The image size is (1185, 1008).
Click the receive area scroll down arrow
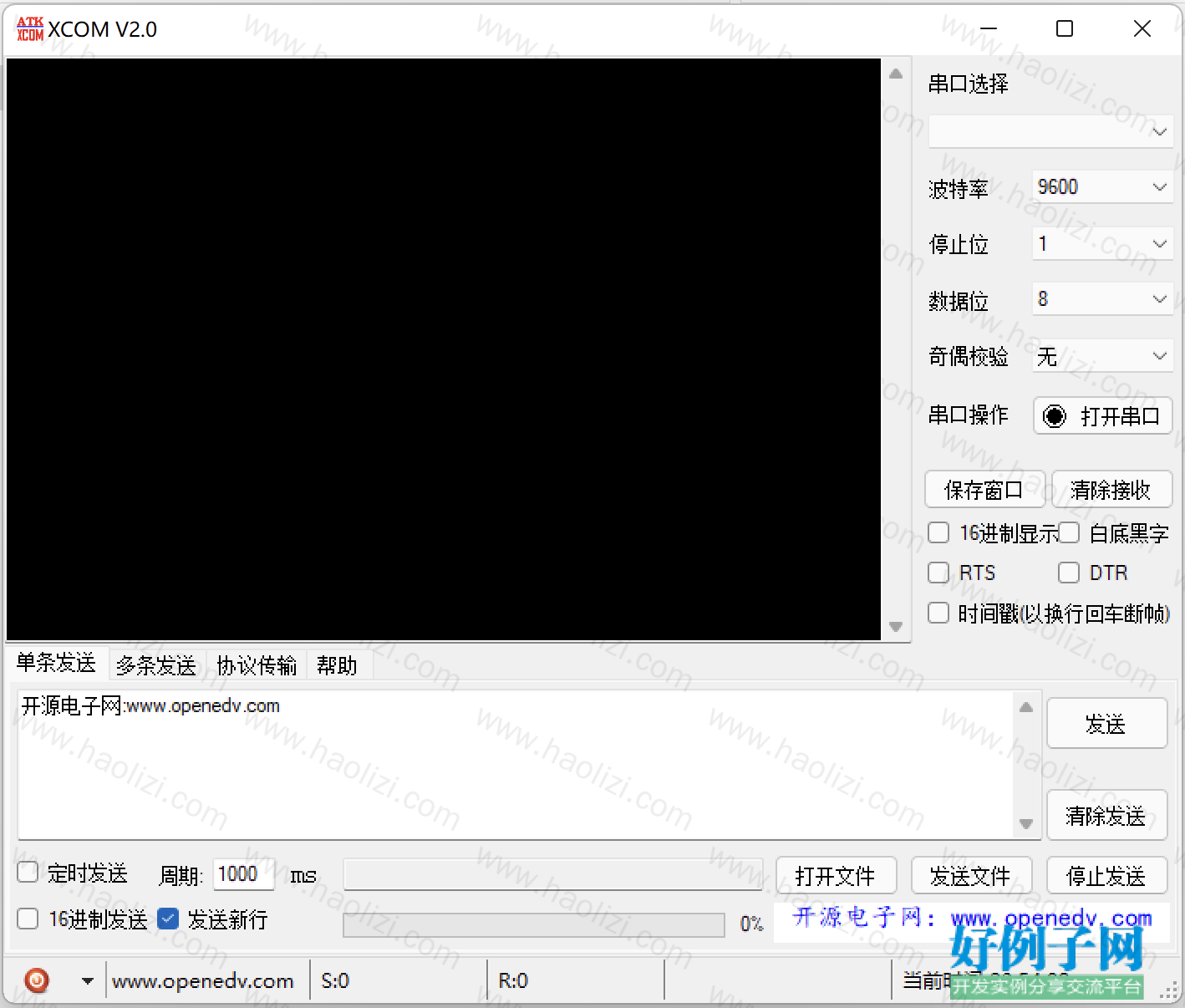point(896,626)
